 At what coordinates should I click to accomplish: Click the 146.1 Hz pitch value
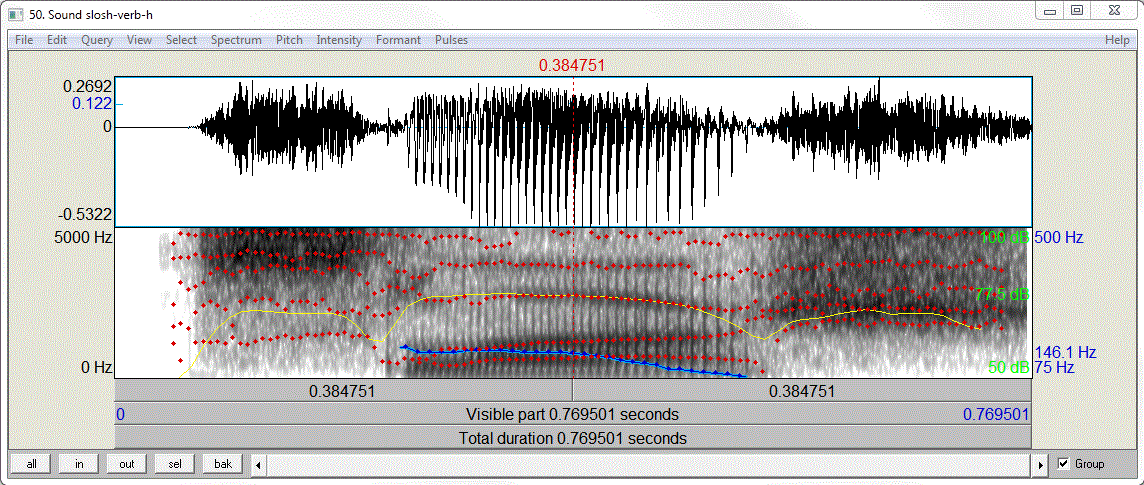coord(1065,352)
